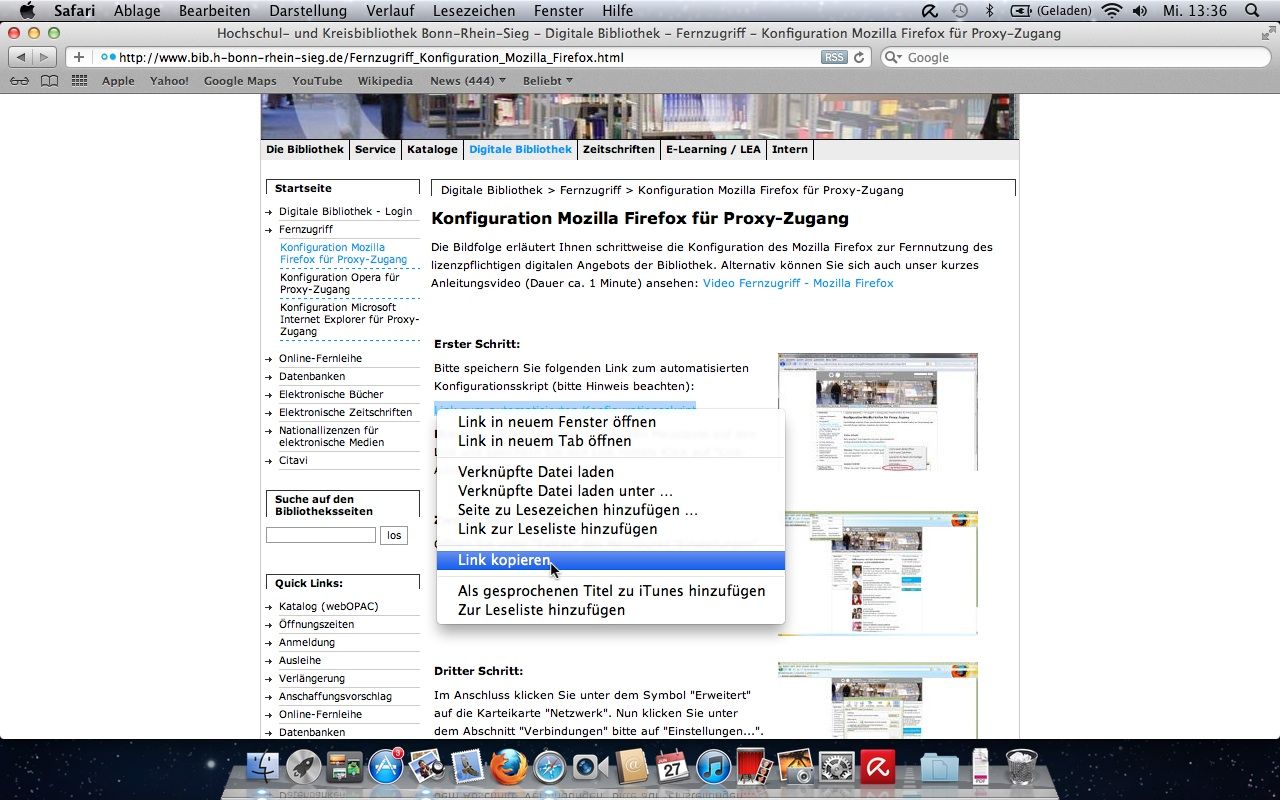
Task: Enter fullscreen with the corner arrows icon
Action: [1268, 33]
